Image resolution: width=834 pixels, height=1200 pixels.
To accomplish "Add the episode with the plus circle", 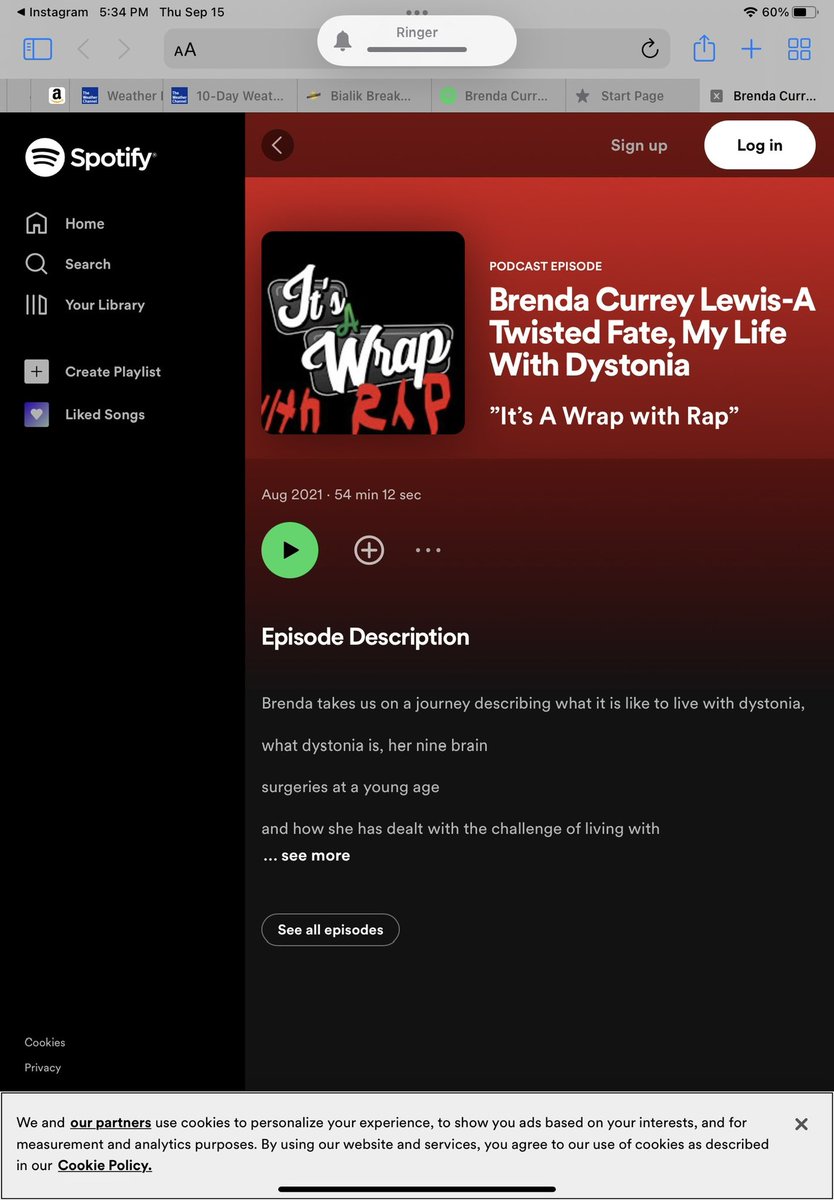I will click(369, 550).
